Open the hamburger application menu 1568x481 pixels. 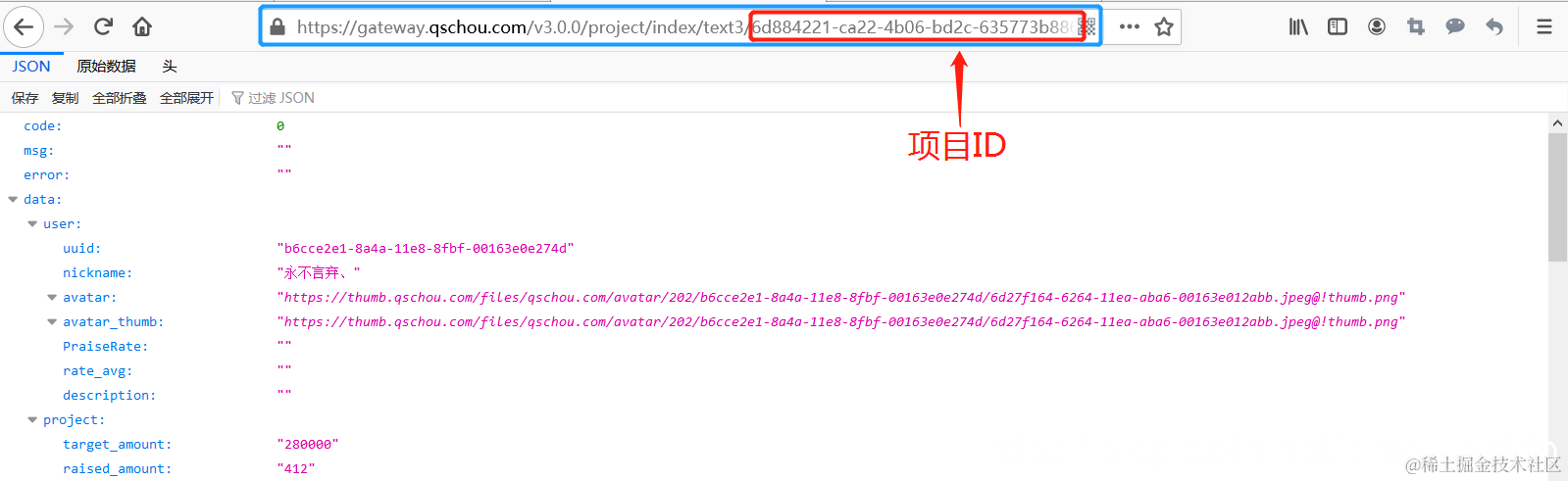(1544, 26)
